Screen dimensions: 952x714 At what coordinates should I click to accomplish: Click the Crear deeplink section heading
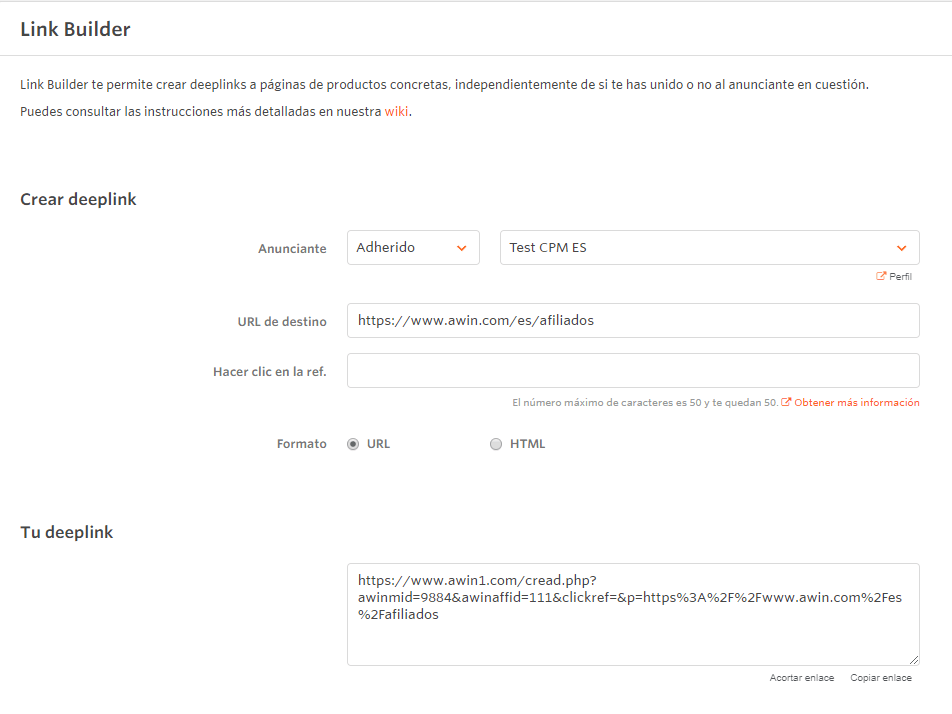click(x=78, y=199)
